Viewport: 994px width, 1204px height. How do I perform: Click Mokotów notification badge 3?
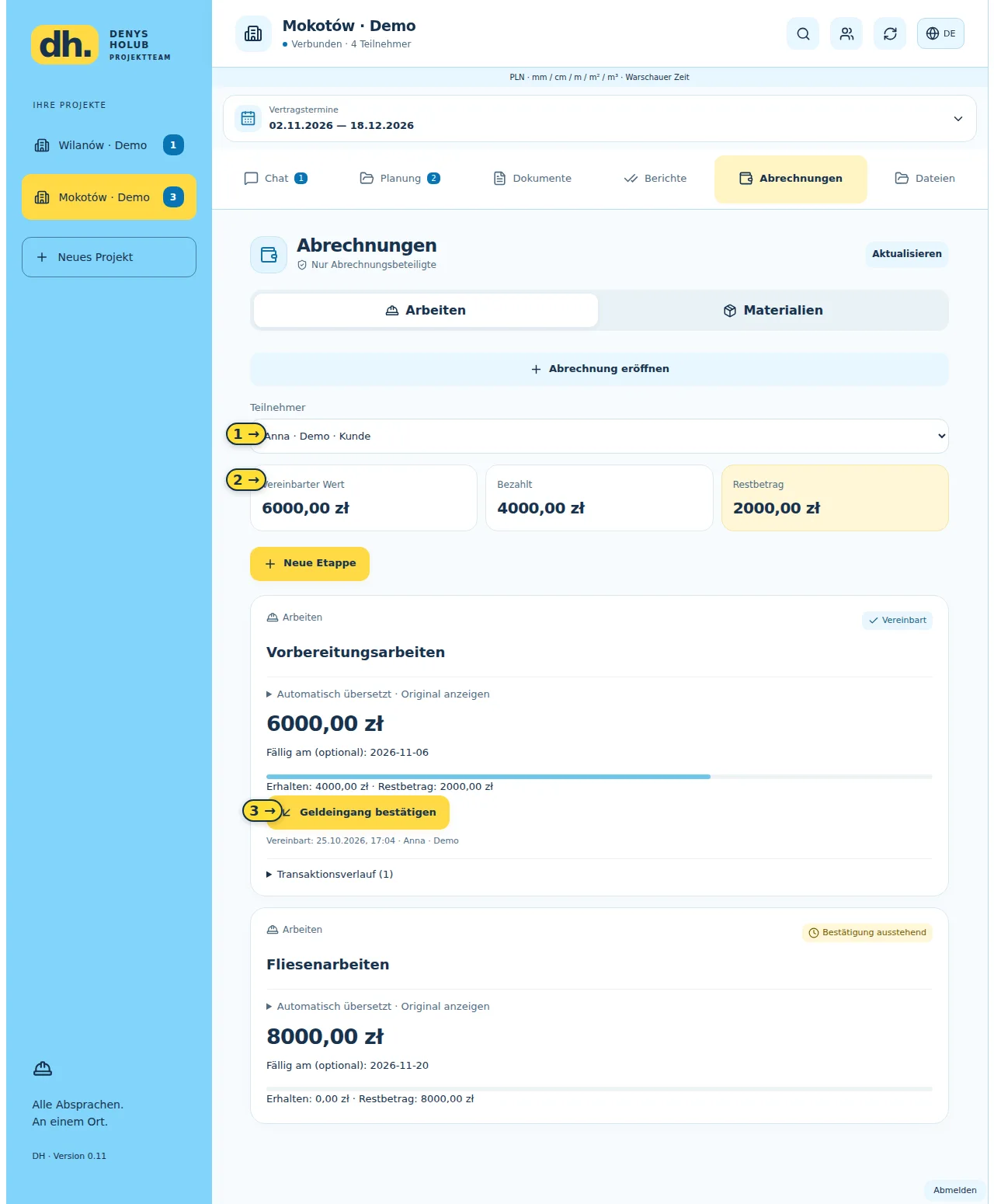tap(173, 197)
